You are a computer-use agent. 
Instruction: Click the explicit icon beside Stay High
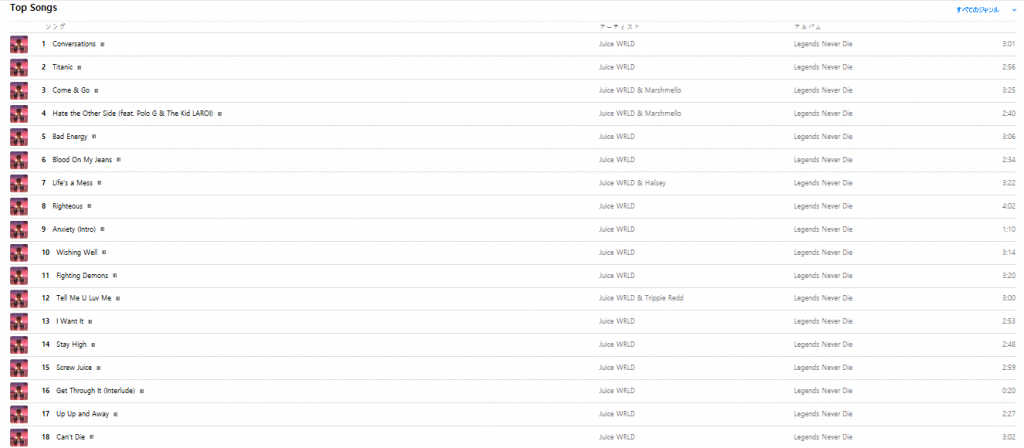click(93, 344)
